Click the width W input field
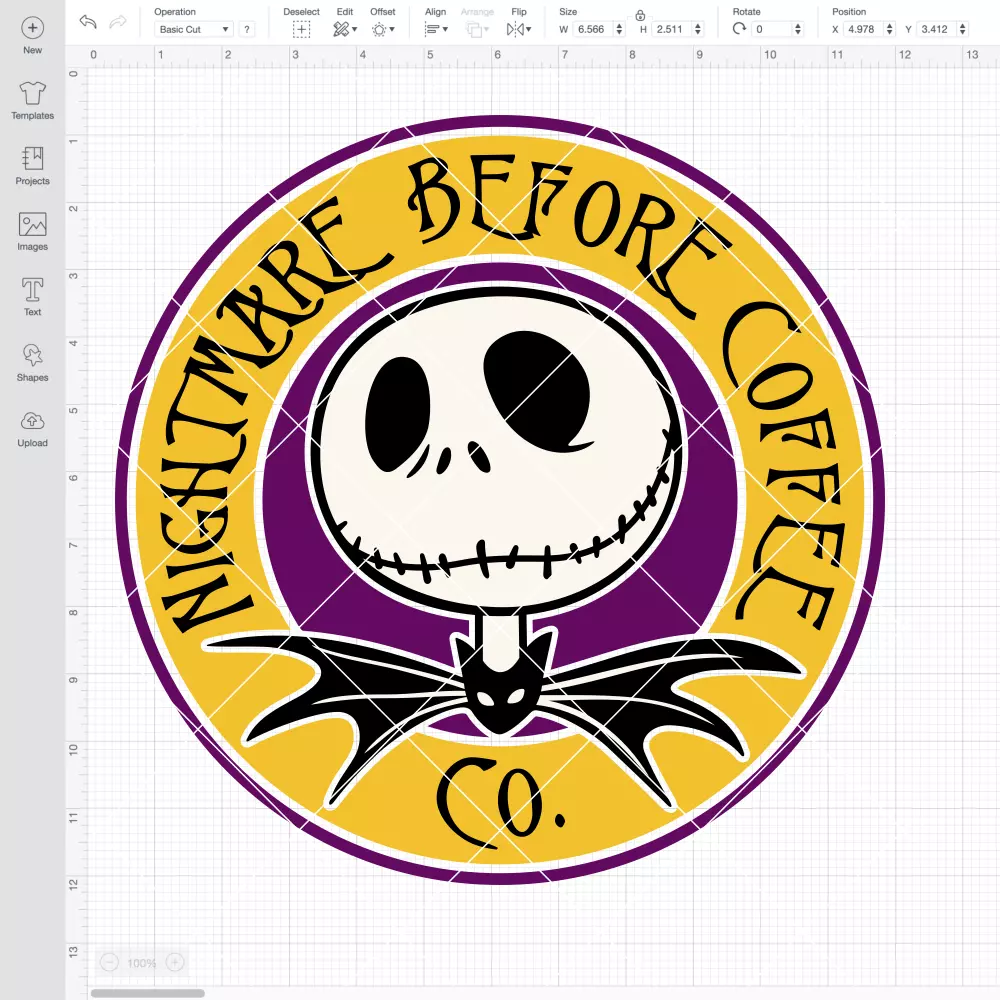The height and width of the screenshot is (1000, 1000). (x=593, y=29)
